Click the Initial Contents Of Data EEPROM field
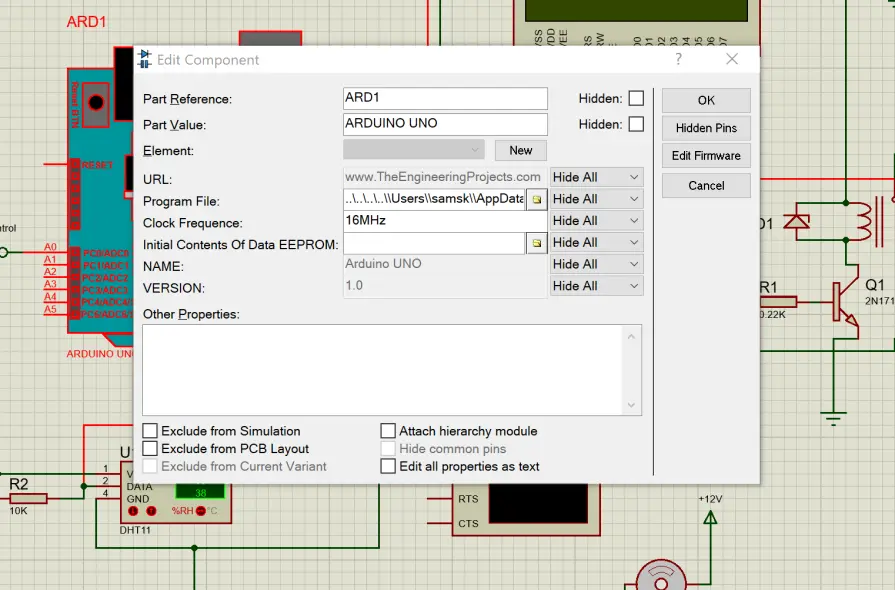 434,243
